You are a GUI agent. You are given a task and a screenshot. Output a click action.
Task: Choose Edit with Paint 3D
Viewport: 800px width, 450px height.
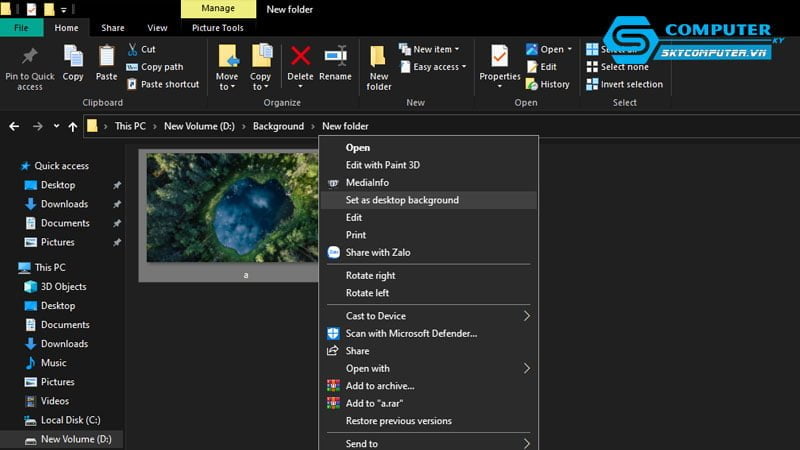[429, 165]
